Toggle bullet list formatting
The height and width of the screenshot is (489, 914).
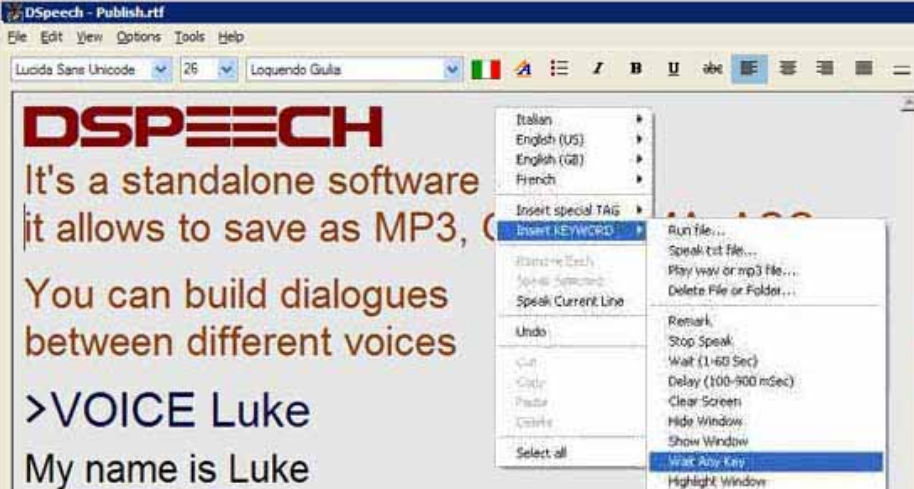(561, 70)
